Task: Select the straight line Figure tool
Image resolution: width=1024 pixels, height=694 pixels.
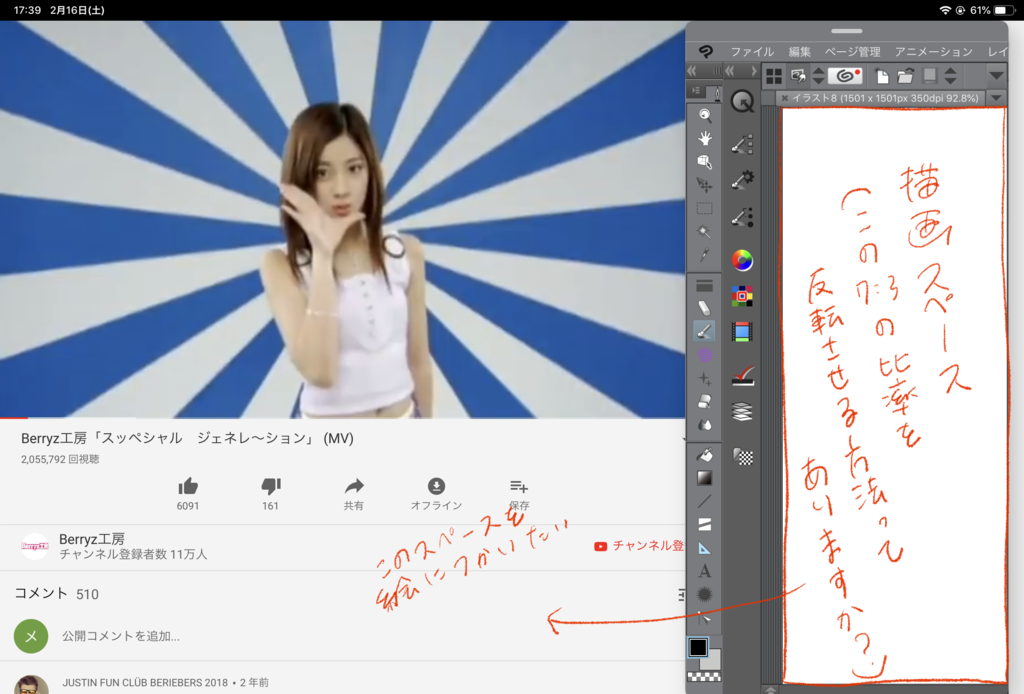Action: pos(705,501)
